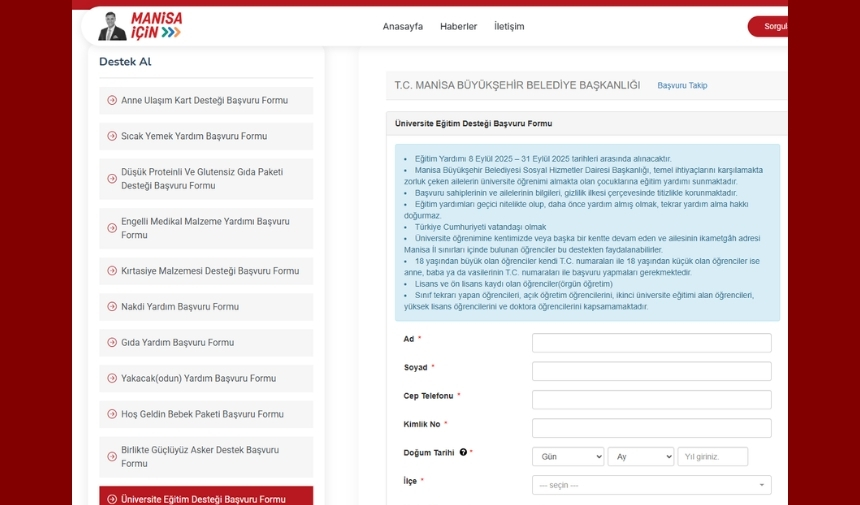Click the arrow icon beside Üniversite Eğitim Desteği
Image resolution: width=860 pixels, height=505 pixels.
[112, 499]
